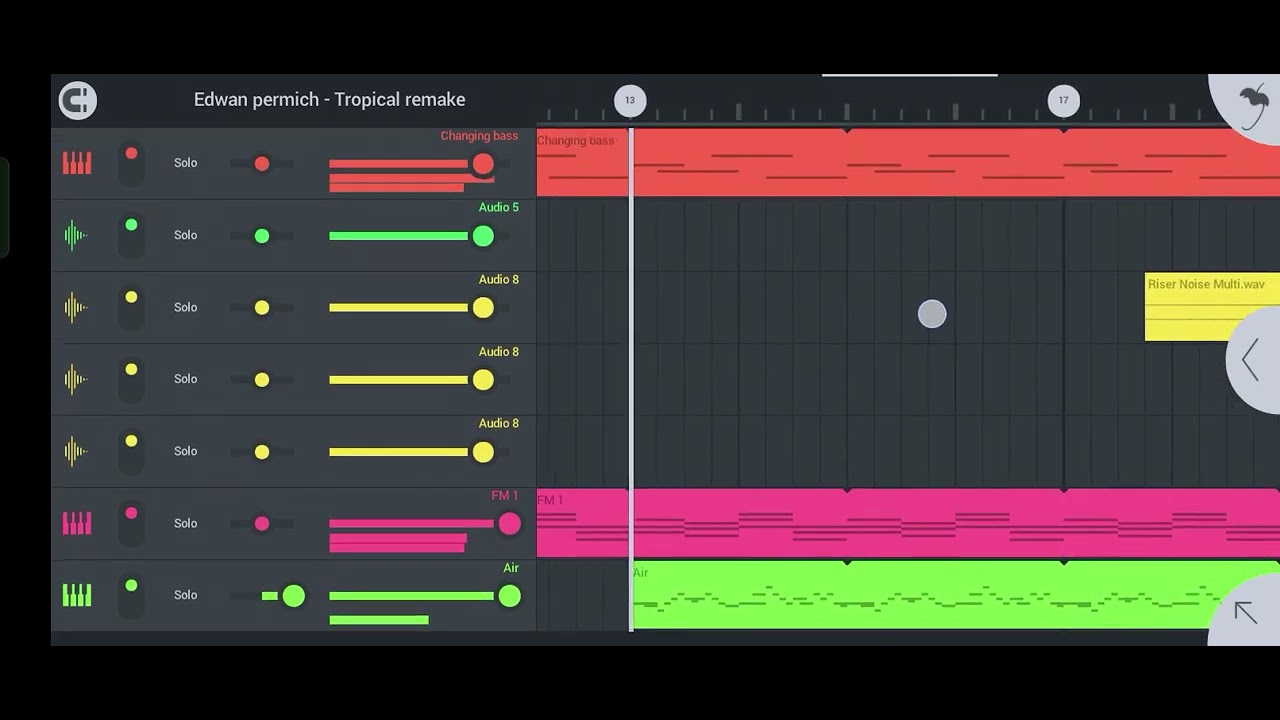Solo the FM 1 track
Image resolution: width=1280 pixels, height=720 pixels.
pyautogui.click(x=186, y=523)
